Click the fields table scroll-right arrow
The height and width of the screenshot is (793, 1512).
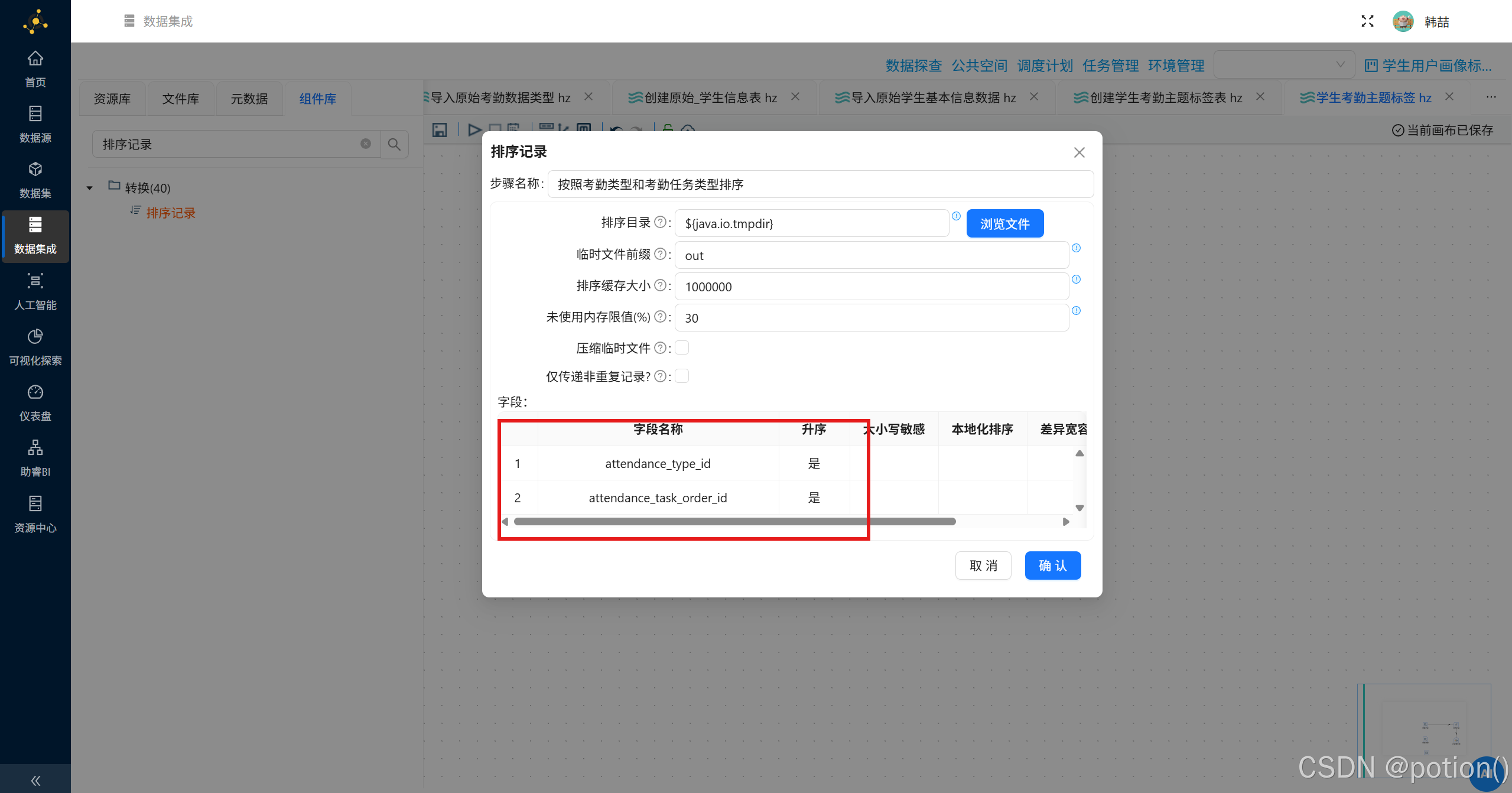[x=1066, y=522]
